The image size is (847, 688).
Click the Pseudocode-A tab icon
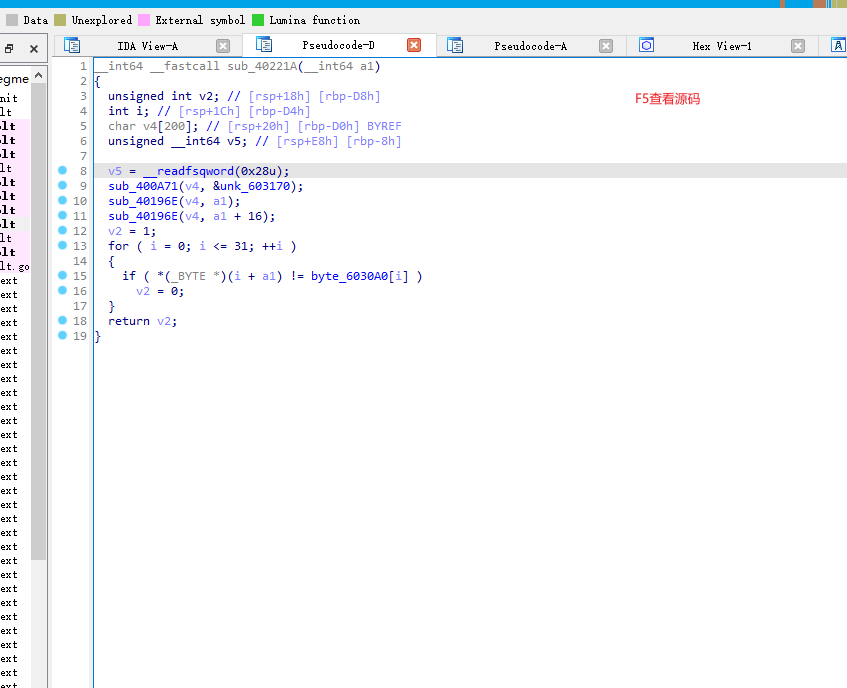[455, 45]
